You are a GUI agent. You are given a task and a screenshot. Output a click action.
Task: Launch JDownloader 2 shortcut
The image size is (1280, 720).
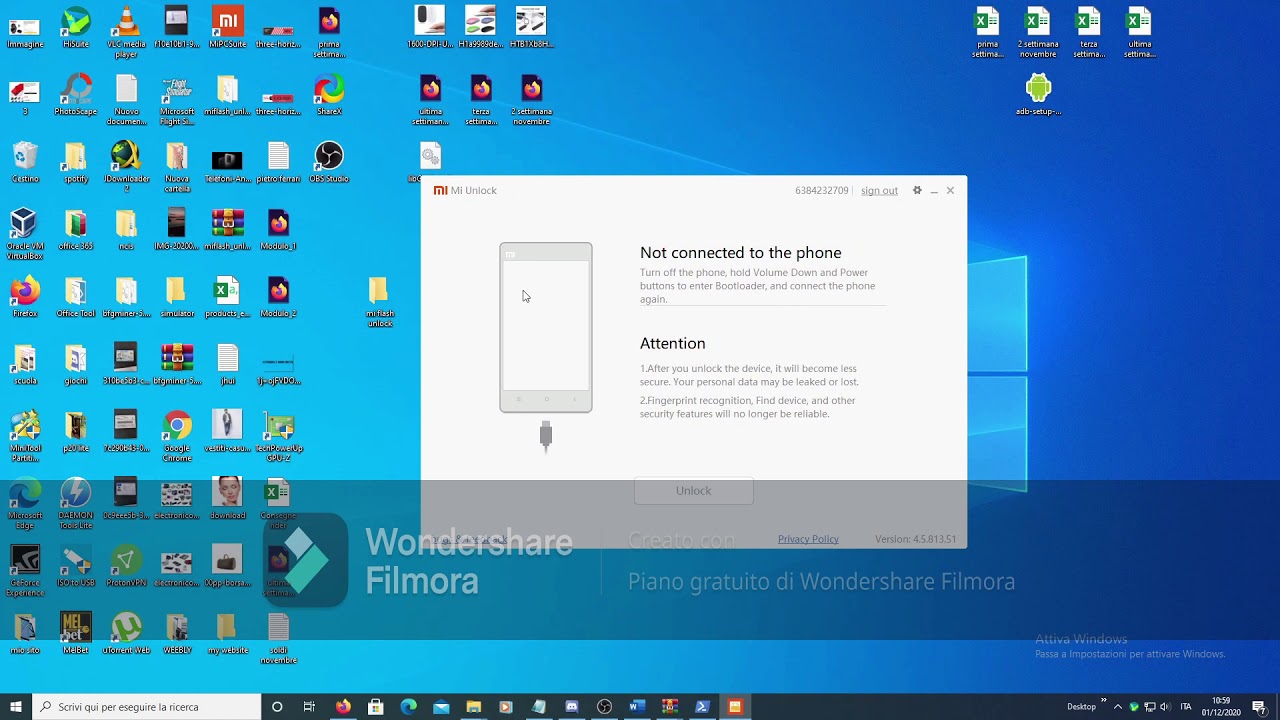click(126, 167)
